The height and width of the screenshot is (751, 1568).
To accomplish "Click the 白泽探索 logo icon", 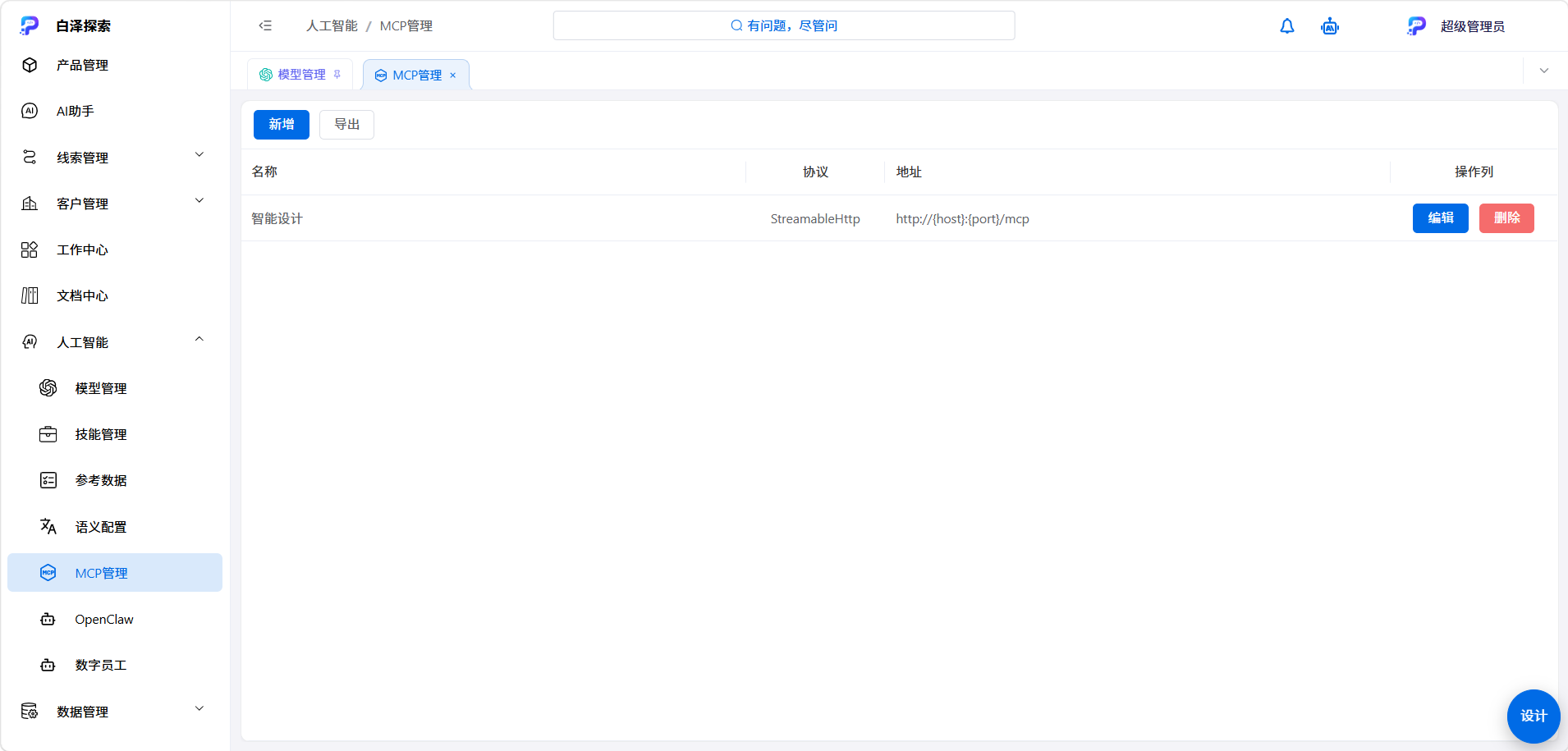I will 30,25.
